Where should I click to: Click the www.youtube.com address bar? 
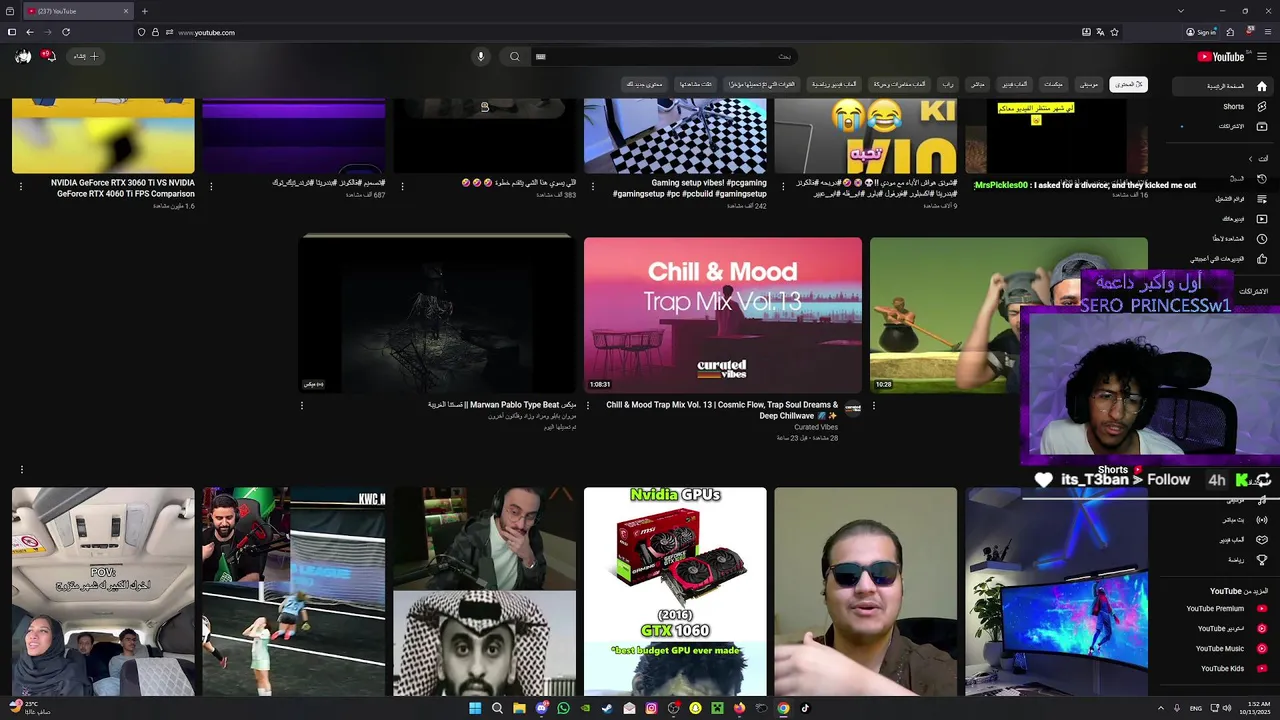pos(206,32)
